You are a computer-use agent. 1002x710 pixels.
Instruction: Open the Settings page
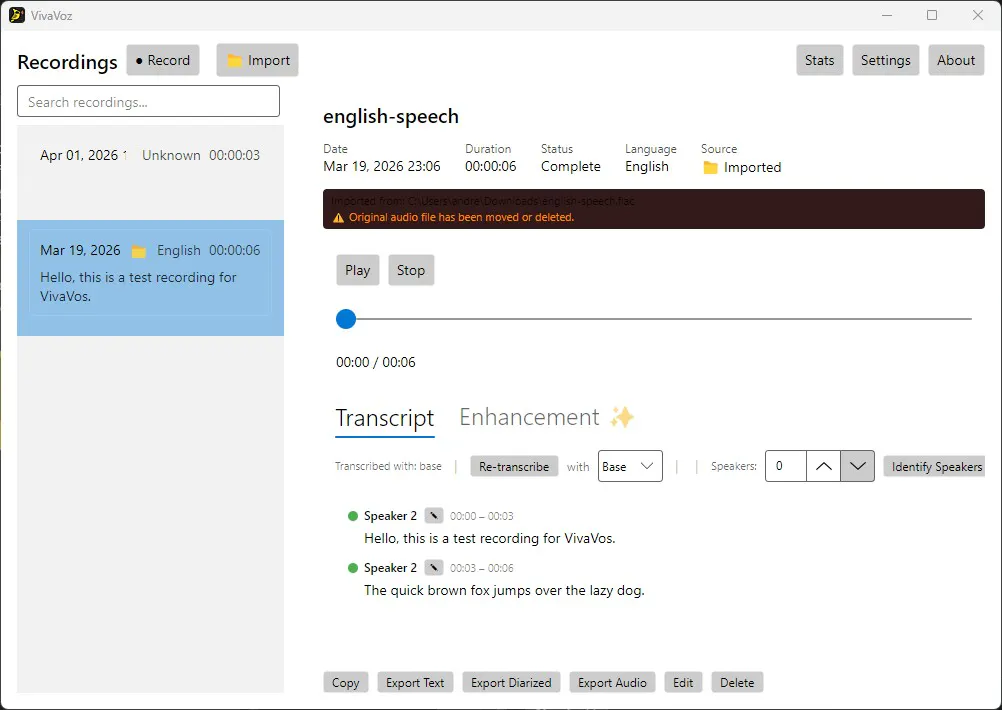click(x=885, y=60)
